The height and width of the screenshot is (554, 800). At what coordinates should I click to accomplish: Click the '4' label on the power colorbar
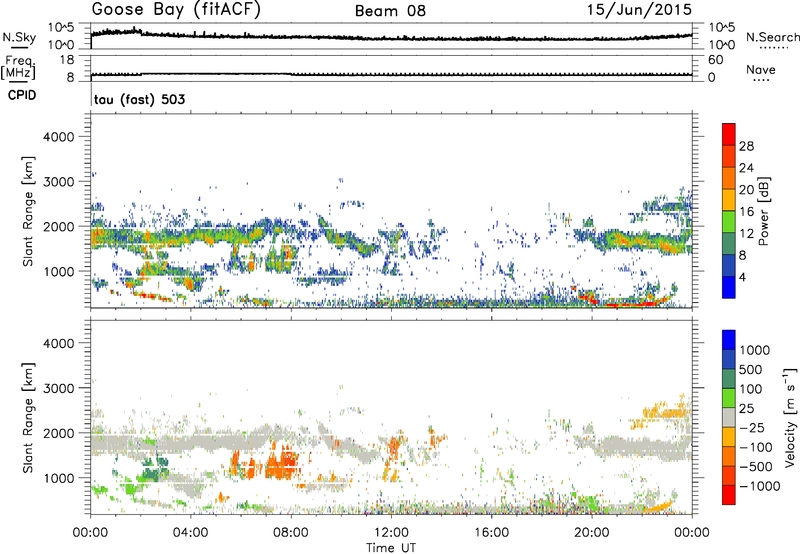click(x=743, y=278)
